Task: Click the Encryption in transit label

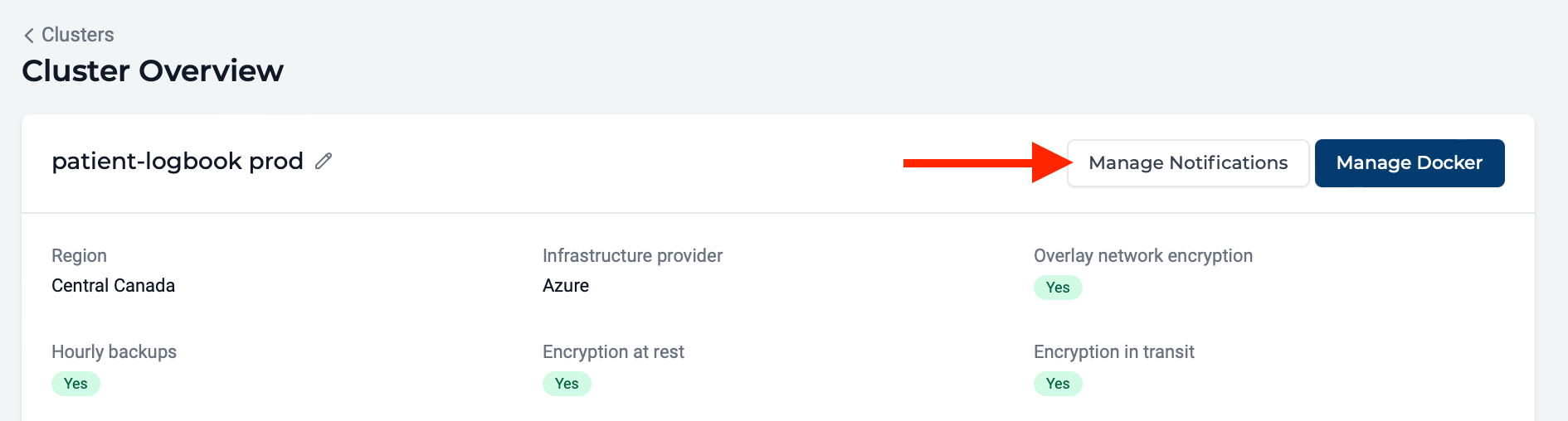Action: [x=1113, y=352]
